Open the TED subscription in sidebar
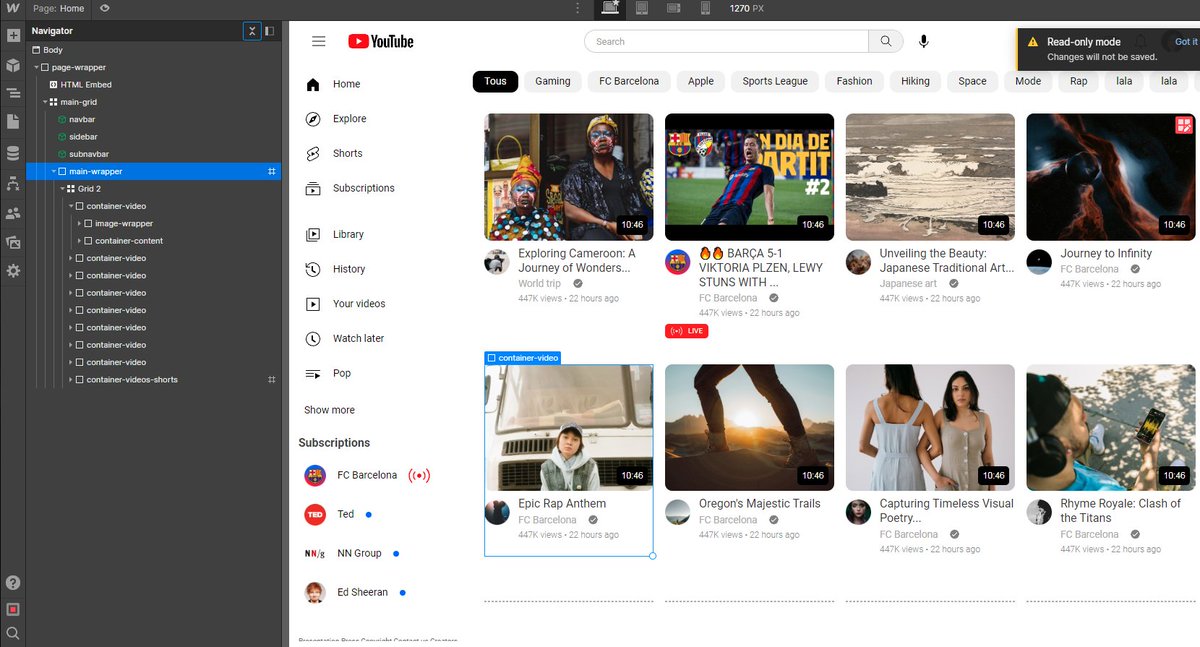This screenshot has width=1200, height=647. pos(330,514)
